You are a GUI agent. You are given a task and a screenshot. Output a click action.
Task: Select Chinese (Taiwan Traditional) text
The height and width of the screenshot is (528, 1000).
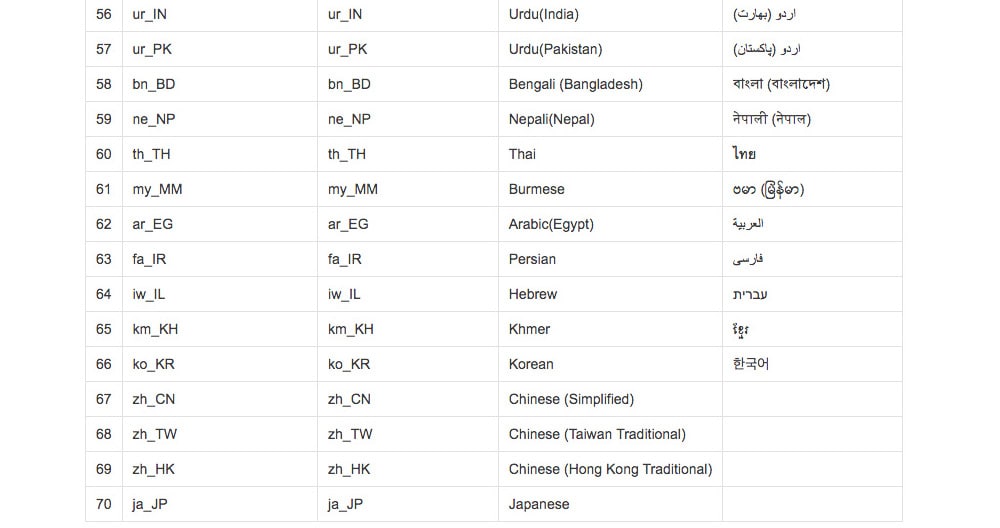(x=597, y=434)
